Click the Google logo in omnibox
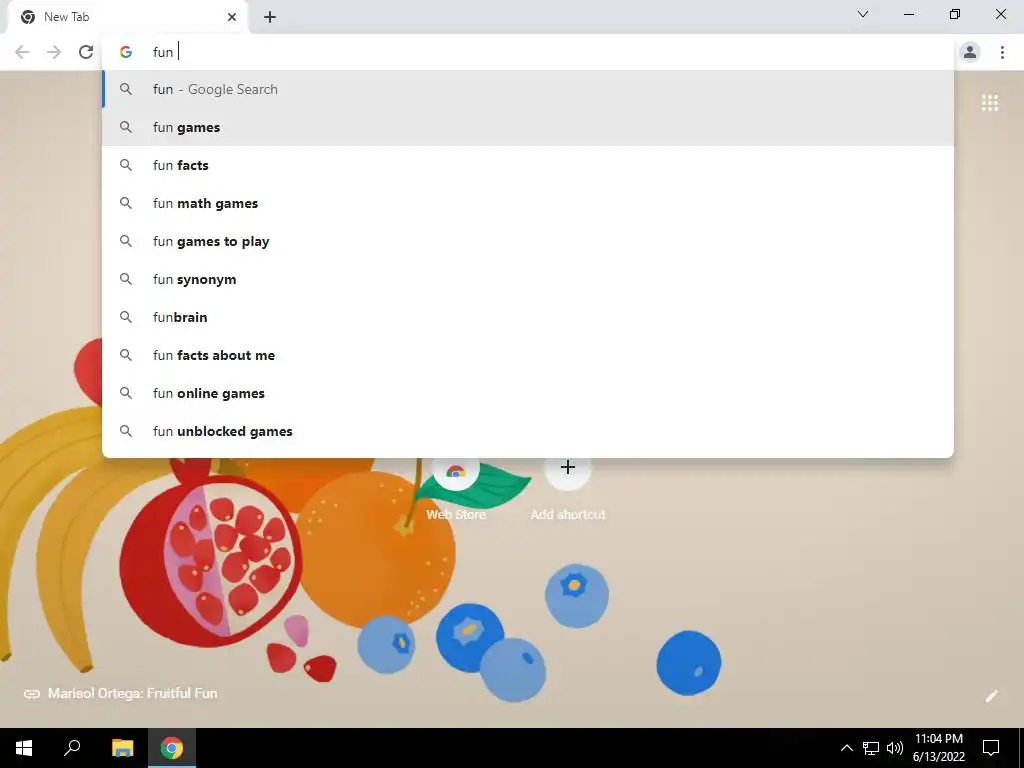This screenshot has height=768, width=1024. point(126,52)
